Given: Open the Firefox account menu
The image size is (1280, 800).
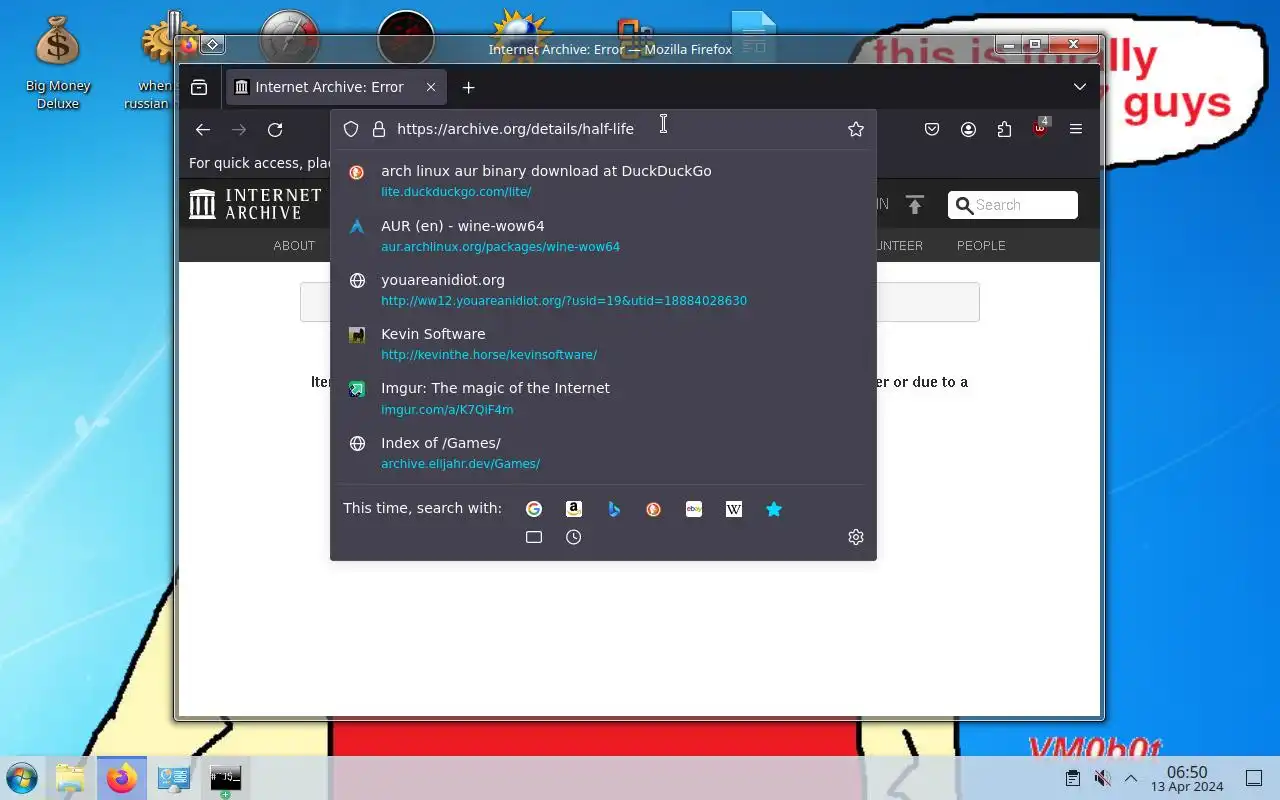Looking at the screenshot, I should click(x=968, y=129).
